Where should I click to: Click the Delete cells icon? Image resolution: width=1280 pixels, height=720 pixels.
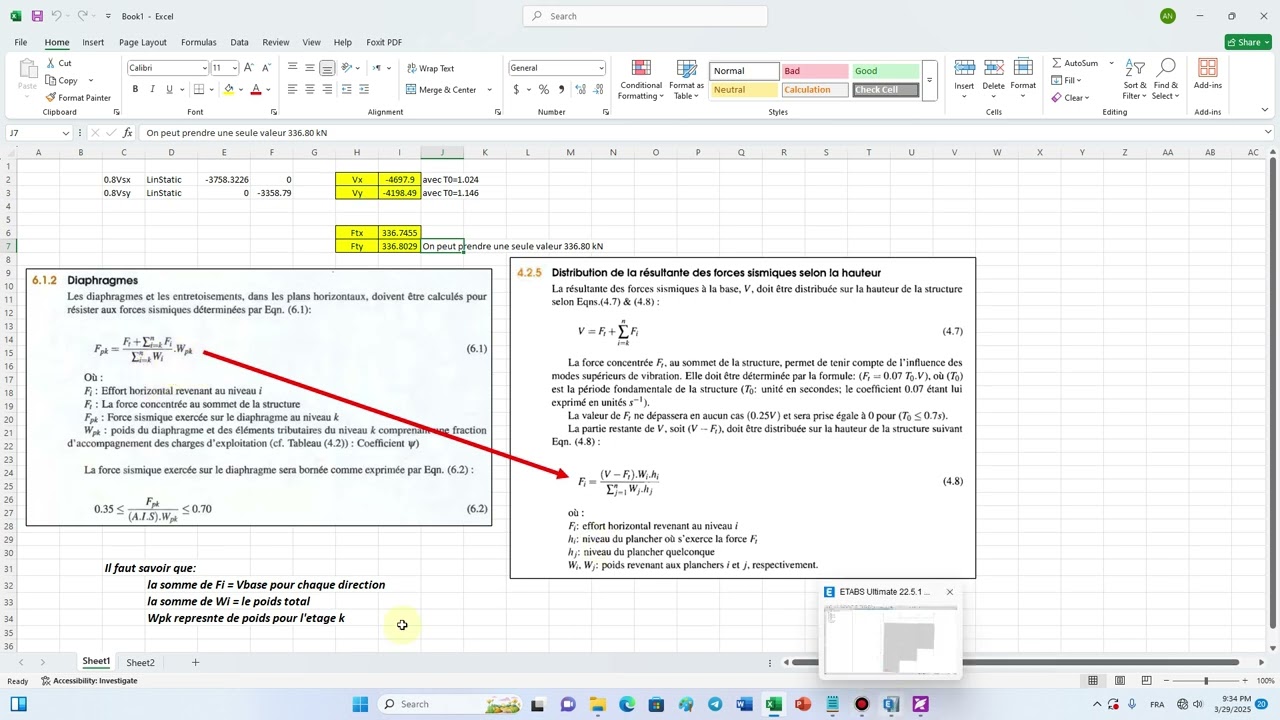coord(993,68)
